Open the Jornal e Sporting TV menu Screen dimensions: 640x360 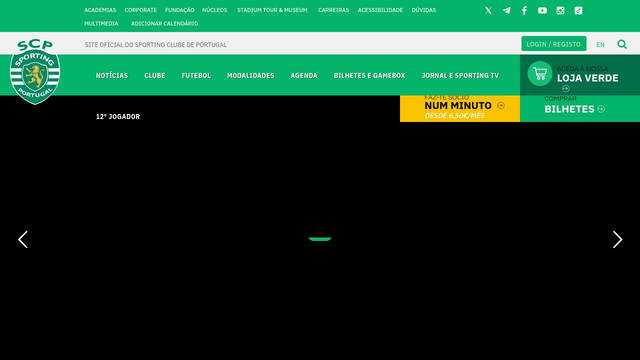tap(460, 76)
